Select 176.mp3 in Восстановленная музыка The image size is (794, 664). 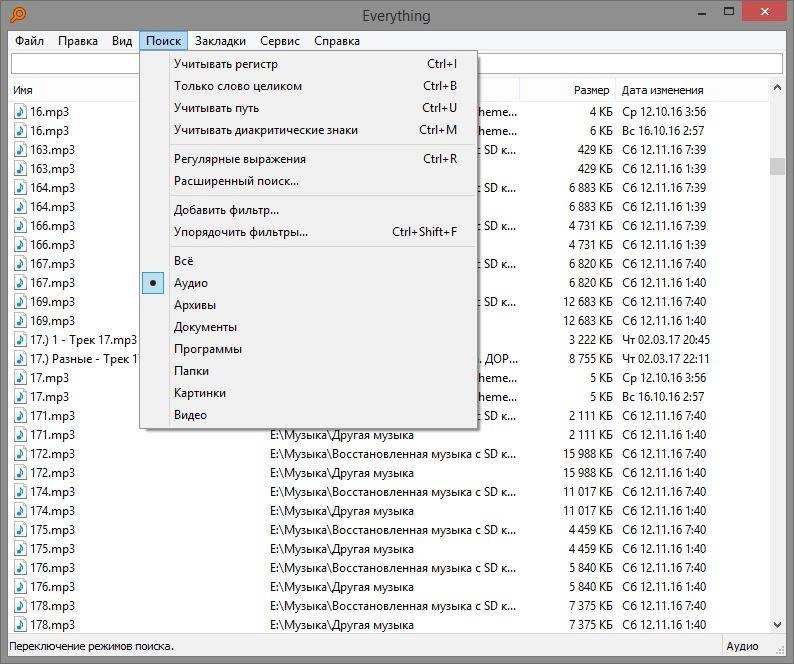[52, 567]
